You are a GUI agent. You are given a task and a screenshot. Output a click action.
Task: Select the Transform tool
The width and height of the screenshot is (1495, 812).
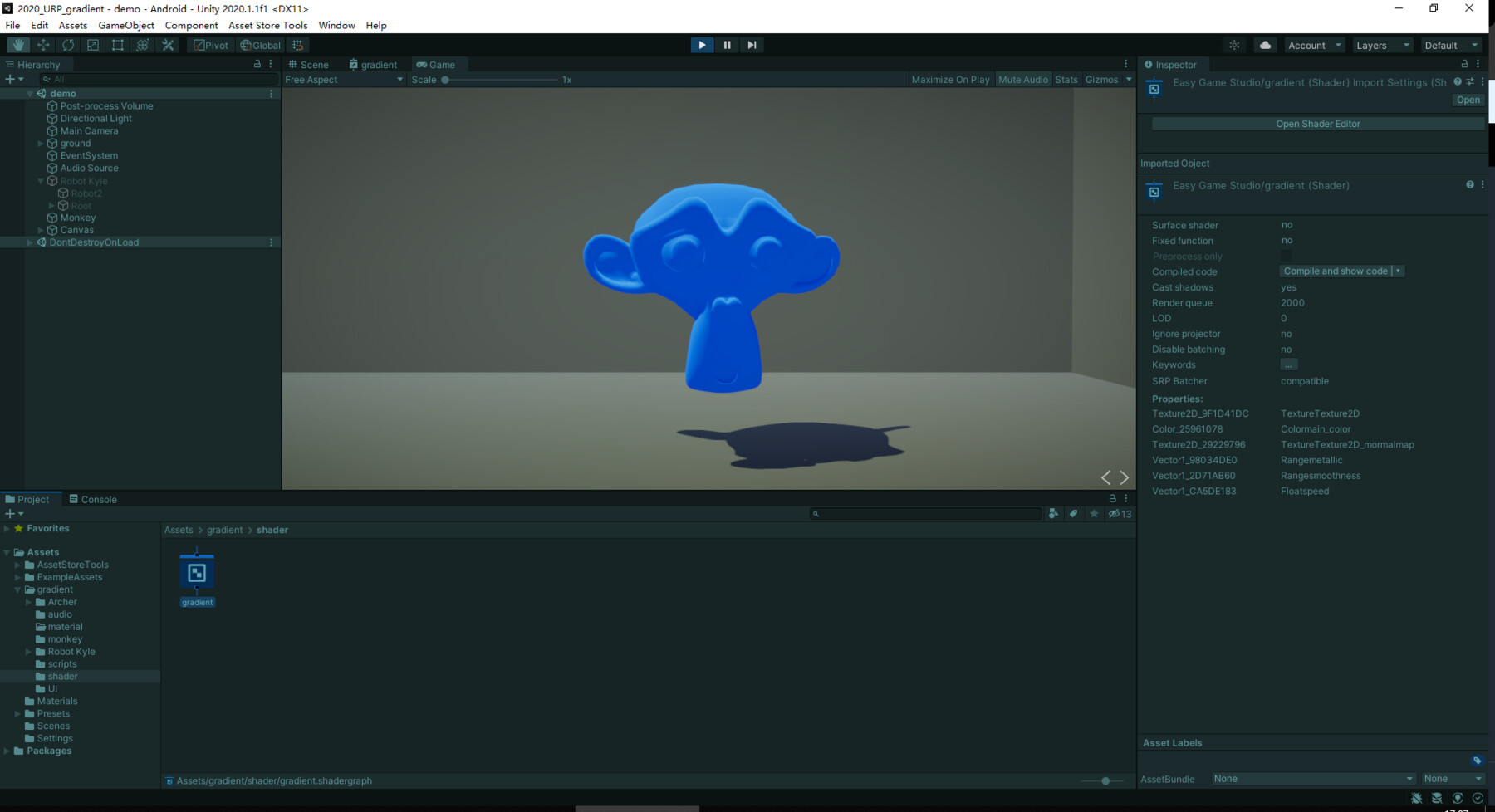(x=143, y=45)
